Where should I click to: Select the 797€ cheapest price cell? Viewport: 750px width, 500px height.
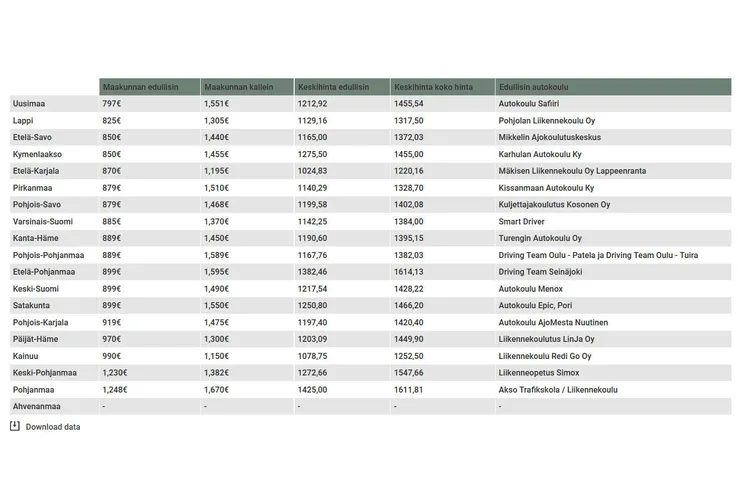[111, 104]
